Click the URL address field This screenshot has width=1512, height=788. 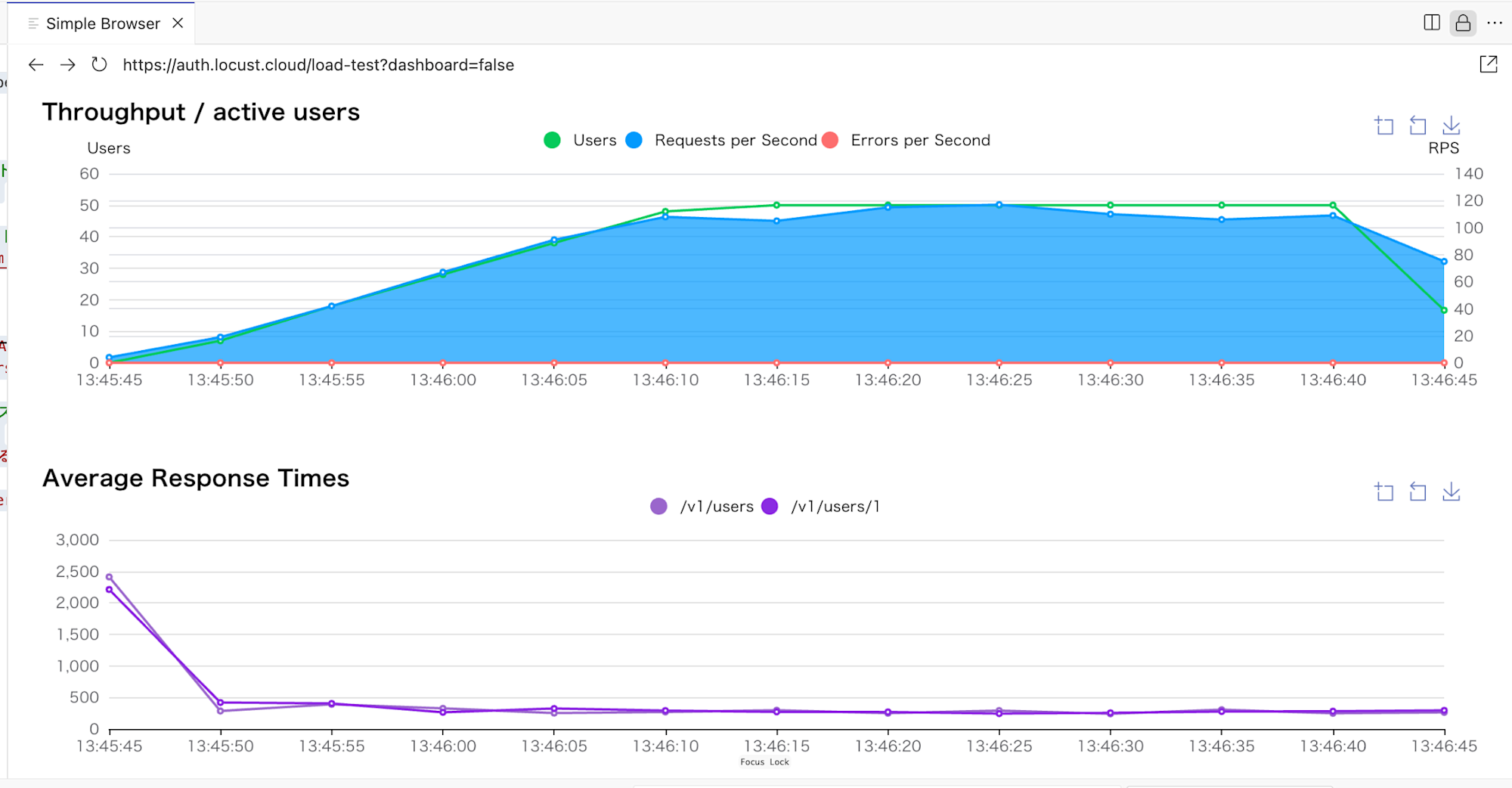coord(318,65)
